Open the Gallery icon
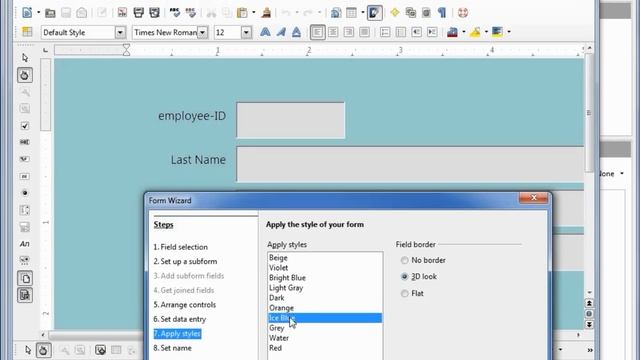Screen dimensions: 640x360 tap(411, 13)
